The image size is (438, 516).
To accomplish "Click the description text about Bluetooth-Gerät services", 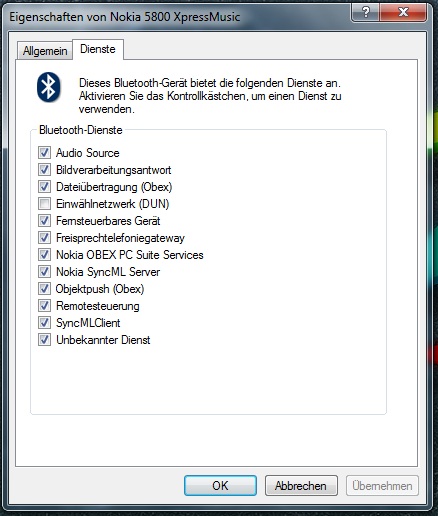I will click(x=210, y=96).
